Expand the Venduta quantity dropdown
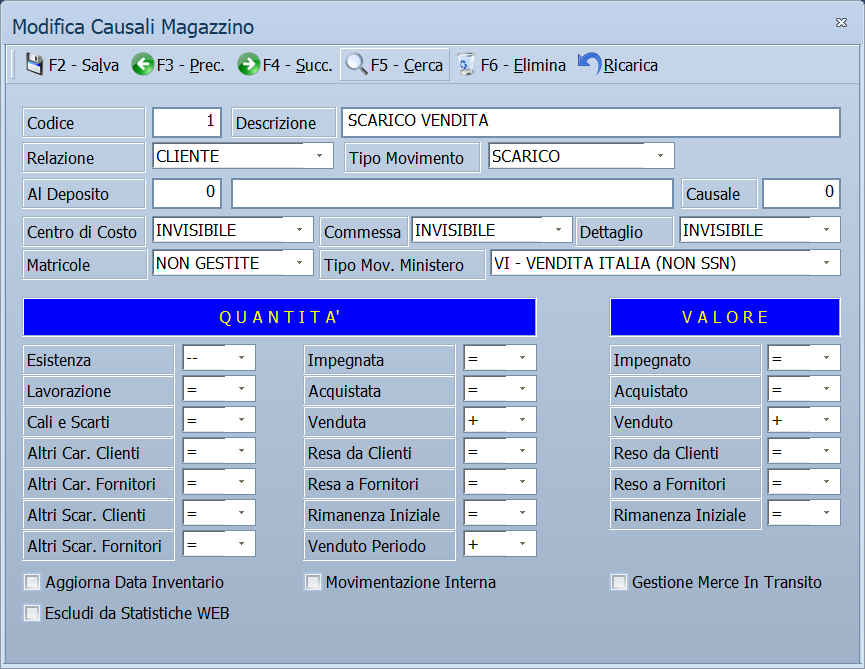865x669 pixels. [x=522, y=420]
